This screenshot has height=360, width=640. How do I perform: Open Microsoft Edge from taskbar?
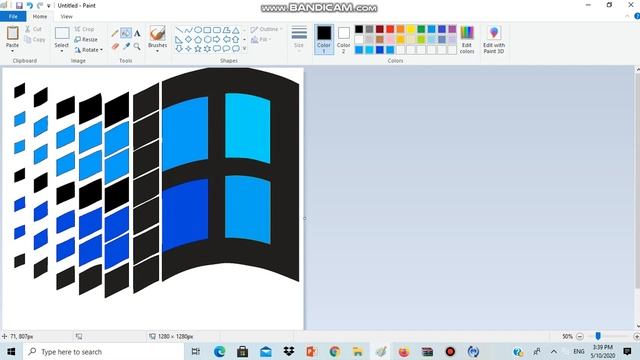(220, 351)
